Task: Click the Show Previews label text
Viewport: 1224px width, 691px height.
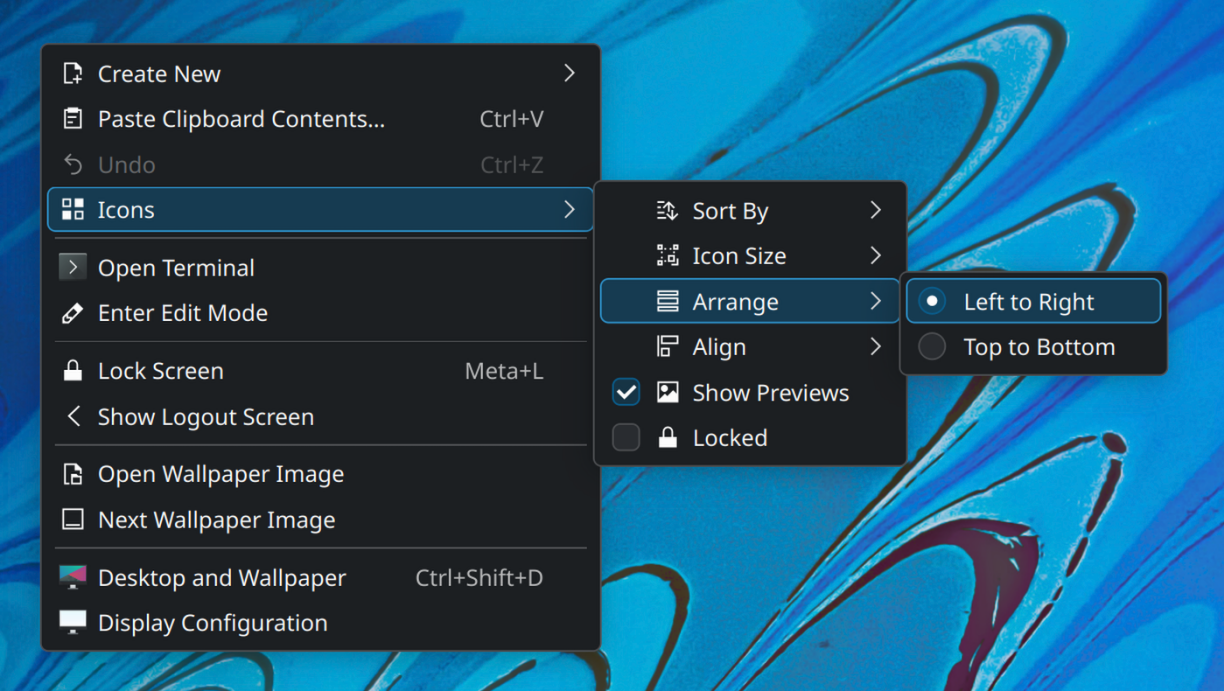Action: pyautogui.click(x=771, y=392)
